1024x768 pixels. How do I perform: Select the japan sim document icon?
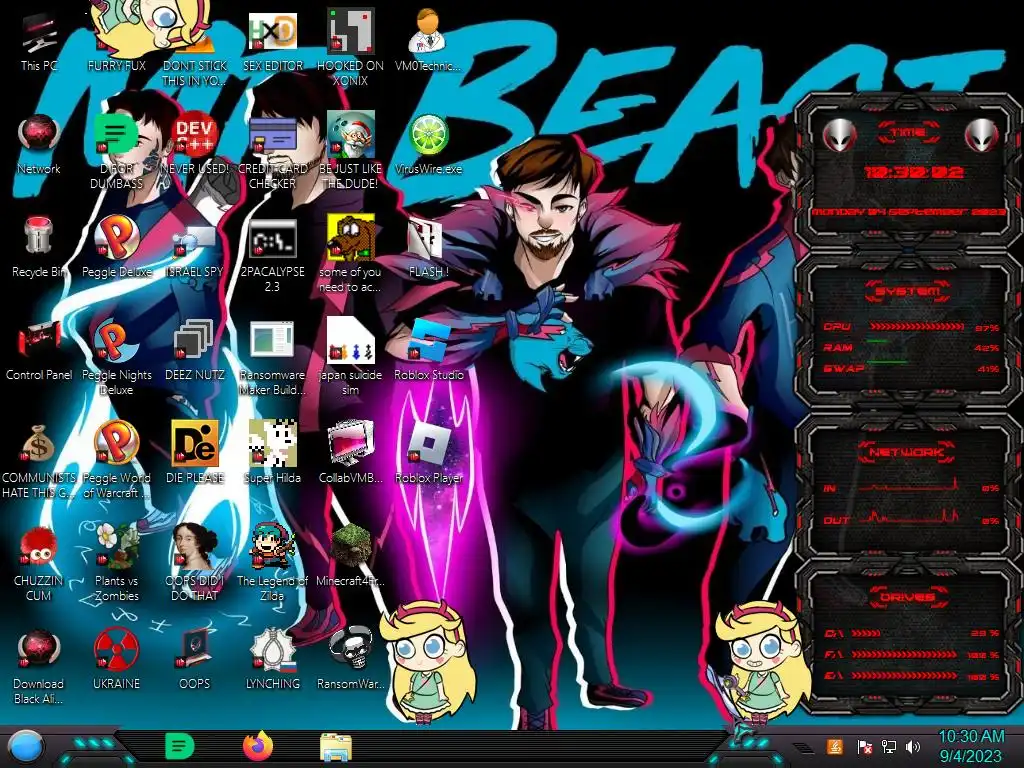(351, 358)
